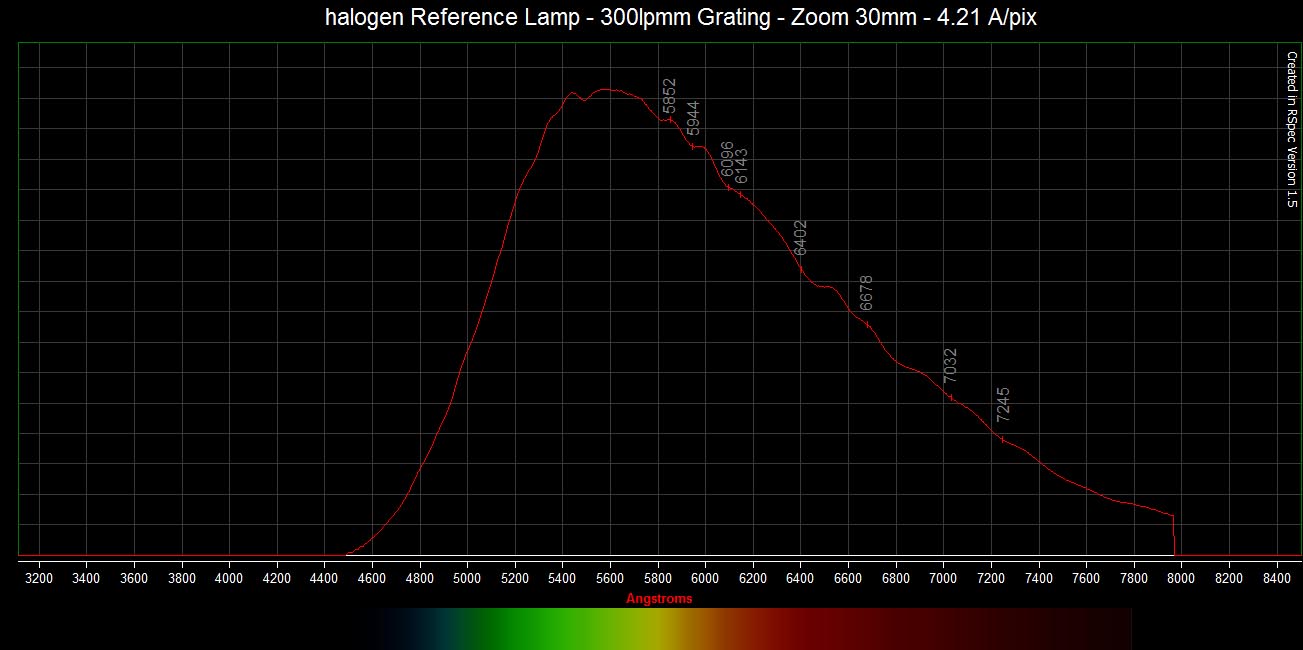
Task: Click the 6678 line label
Action: coord(867,293)
